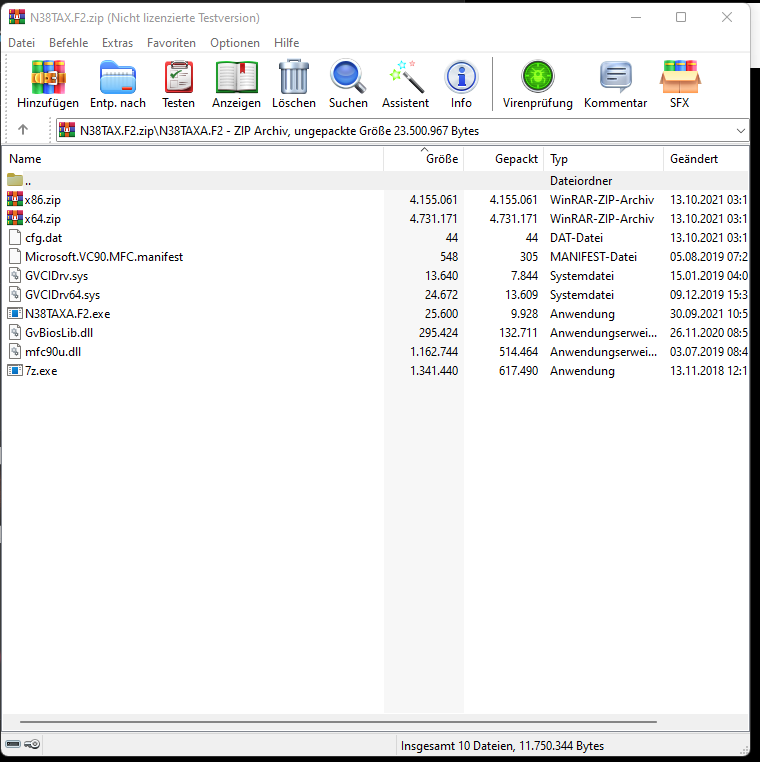This screenshot has width=760, height=762.
Task: Select the x64.zip archive icon
Action: coord(15,218)
